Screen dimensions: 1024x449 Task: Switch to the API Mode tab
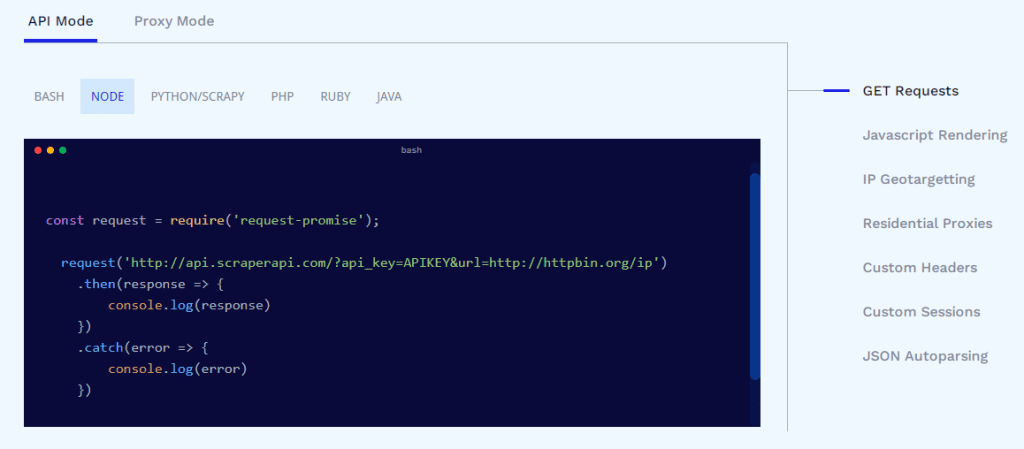pos(61,21)
